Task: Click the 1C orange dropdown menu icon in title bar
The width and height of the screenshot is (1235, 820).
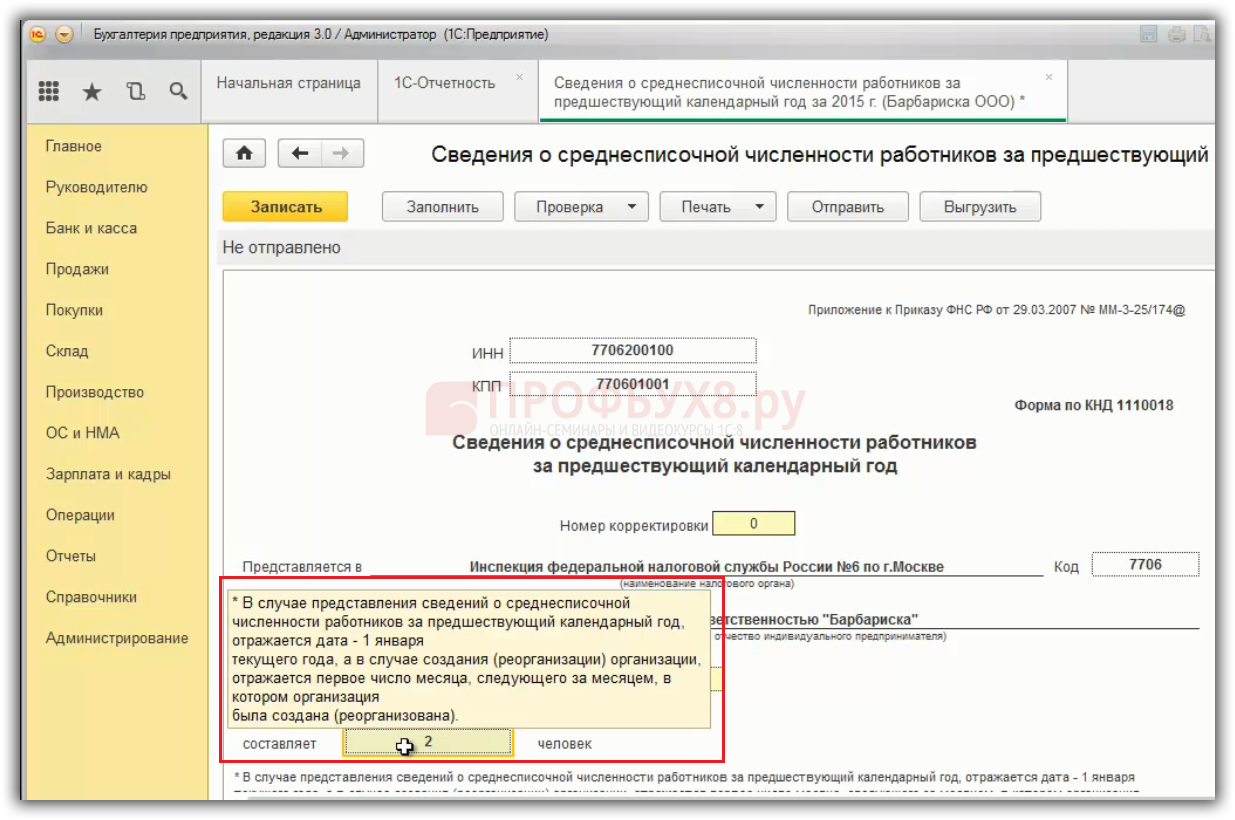Action: (x=65, y=34)
